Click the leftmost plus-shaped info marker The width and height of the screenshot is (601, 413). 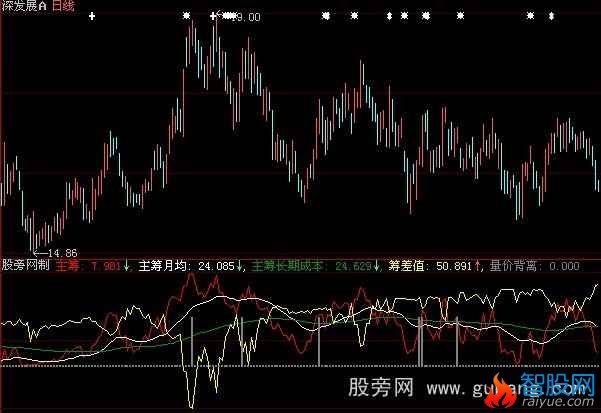coord(92,16)
